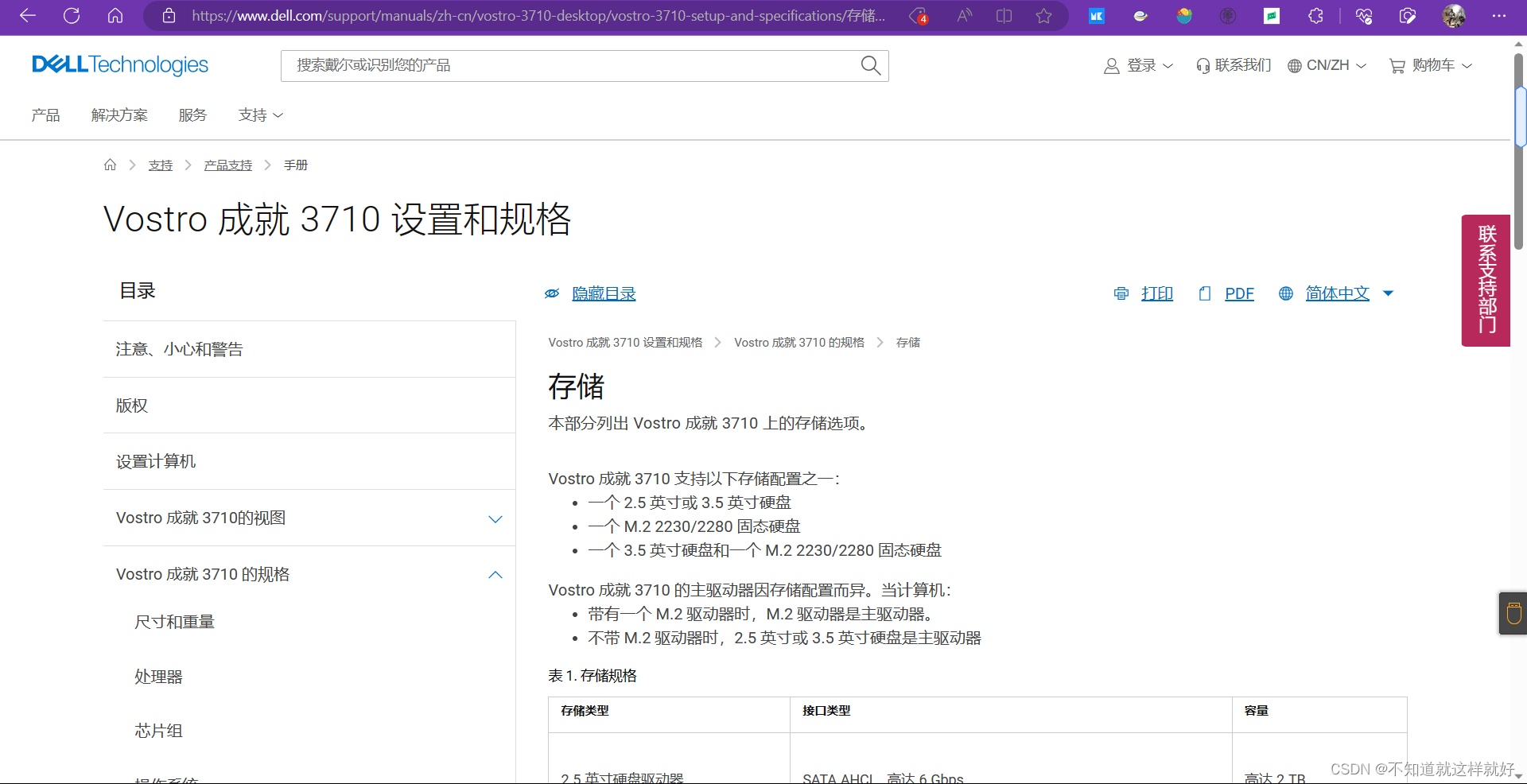Click the search magnifier icon
1527x784 pixels.
tap(871, 65)
